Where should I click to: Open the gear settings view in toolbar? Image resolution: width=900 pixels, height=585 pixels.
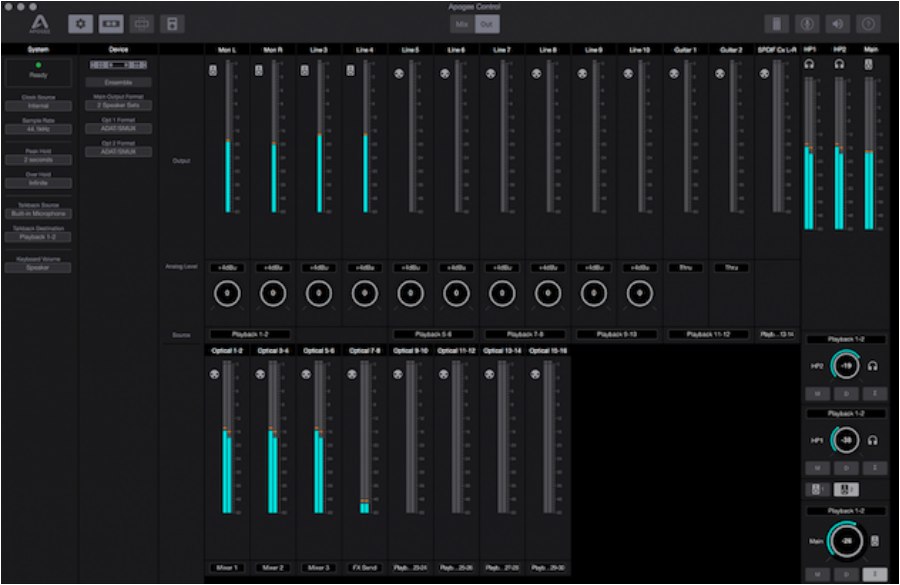80,24
